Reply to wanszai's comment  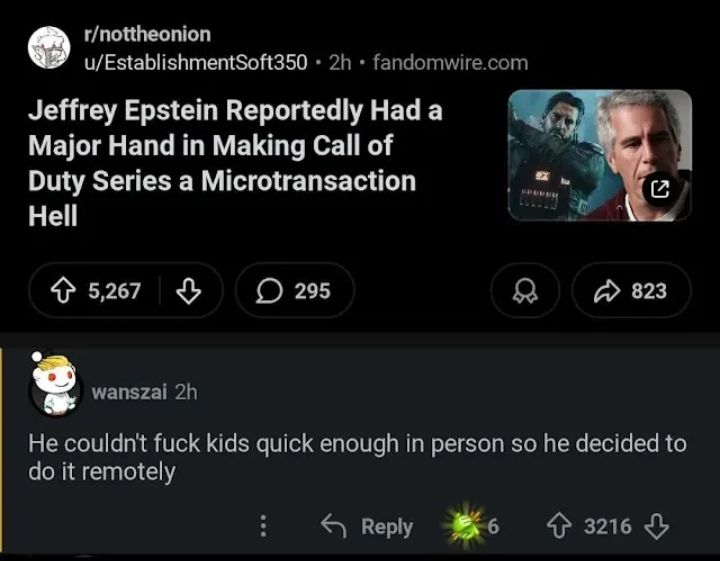click(366, 527)
